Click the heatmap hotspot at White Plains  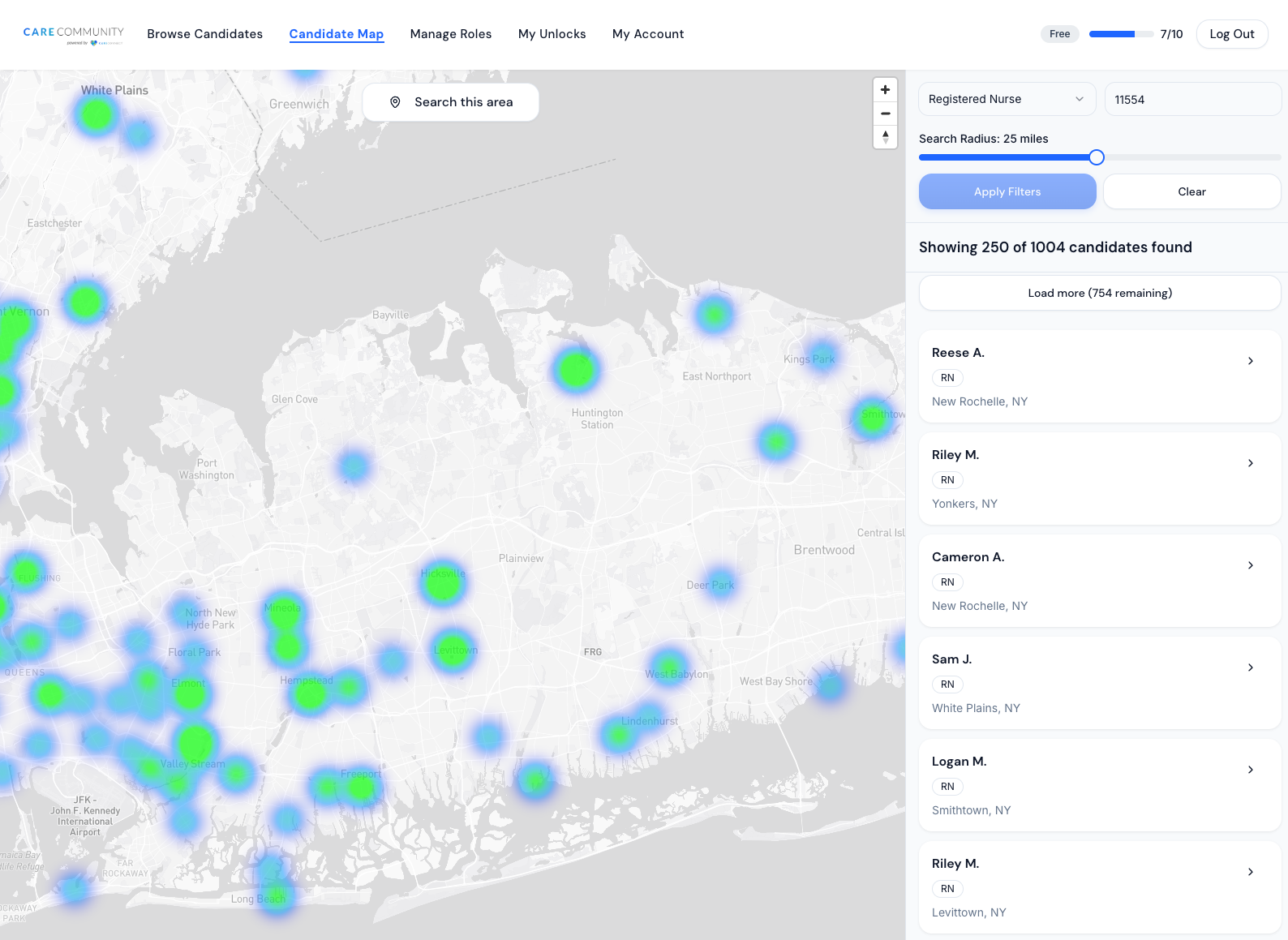[x=97, y=114]
